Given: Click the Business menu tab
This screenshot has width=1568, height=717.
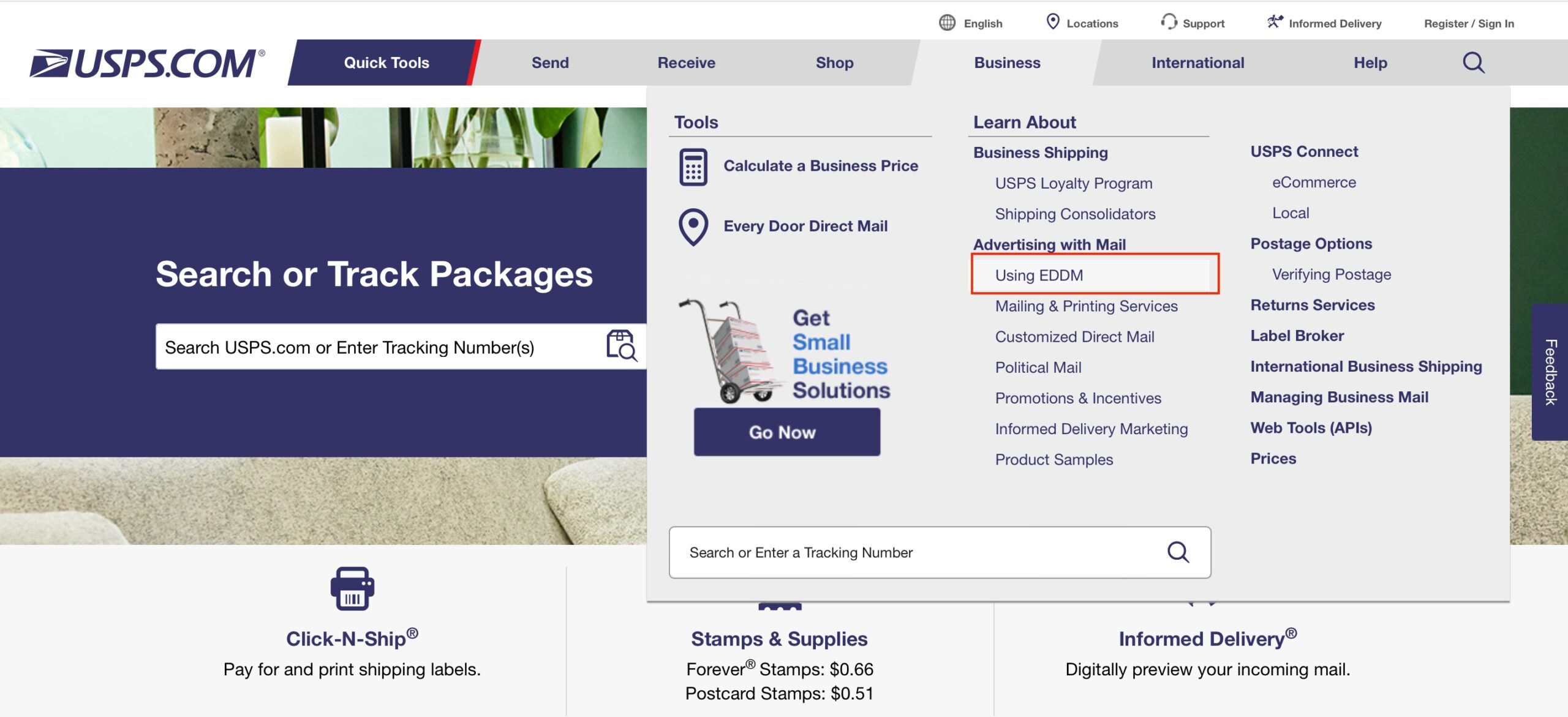Looking at the screenshot, I should [x=1007, y=62].
